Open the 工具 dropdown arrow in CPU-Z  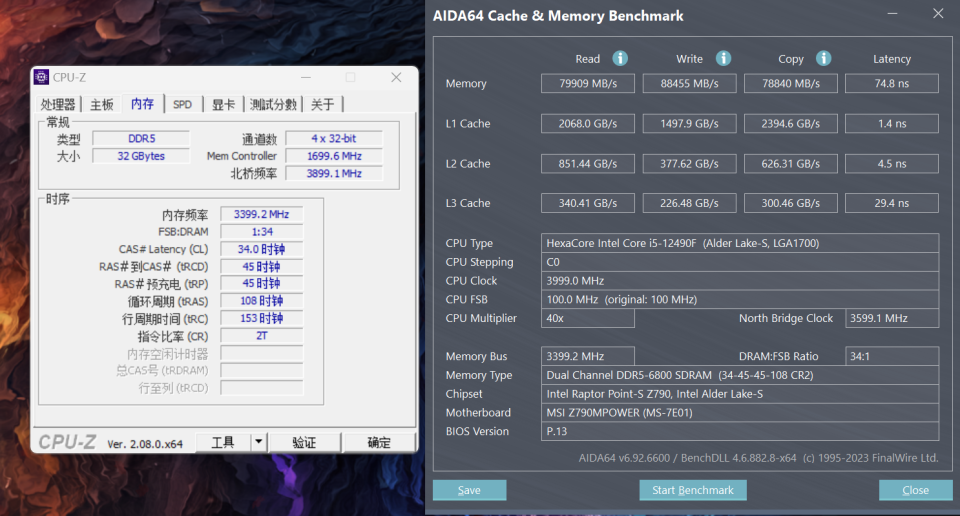[x=258, y=442]
